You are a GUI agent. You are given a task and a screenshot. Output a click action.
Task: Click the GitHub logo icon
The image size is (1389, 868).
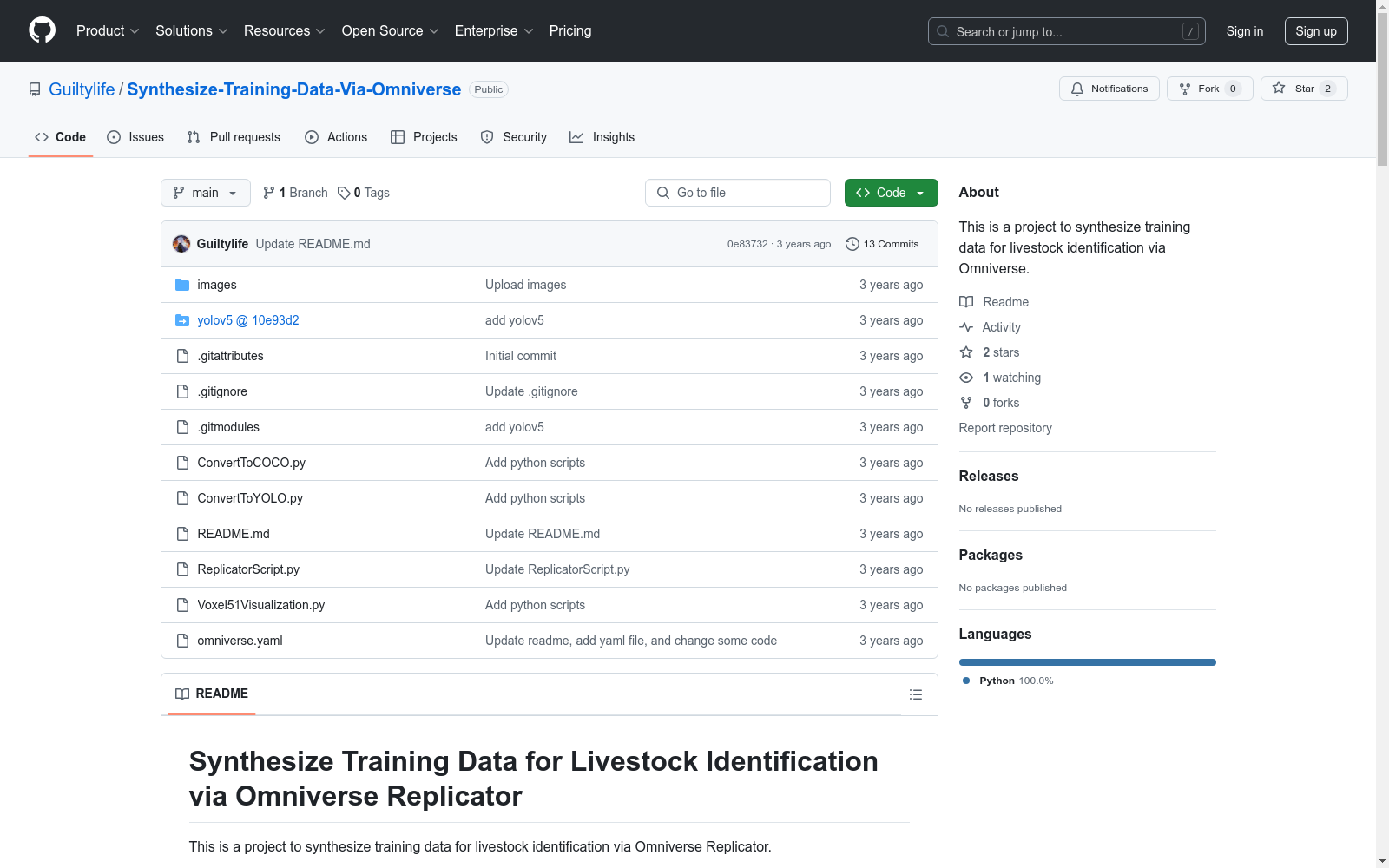[42, 30]
